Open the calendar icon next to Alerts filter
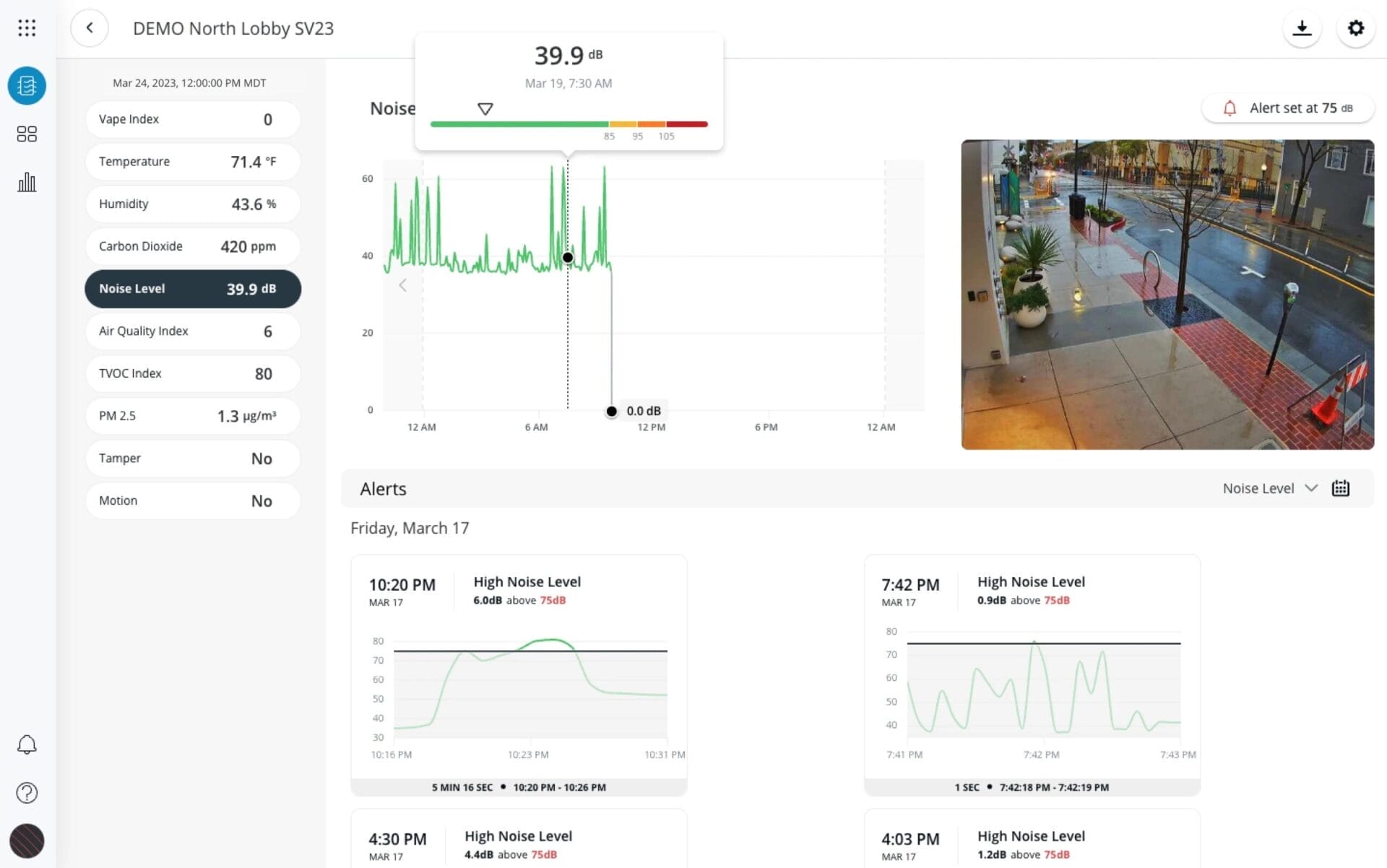The width and height of the screenshot is (1387, 868). click(1341, 487)
